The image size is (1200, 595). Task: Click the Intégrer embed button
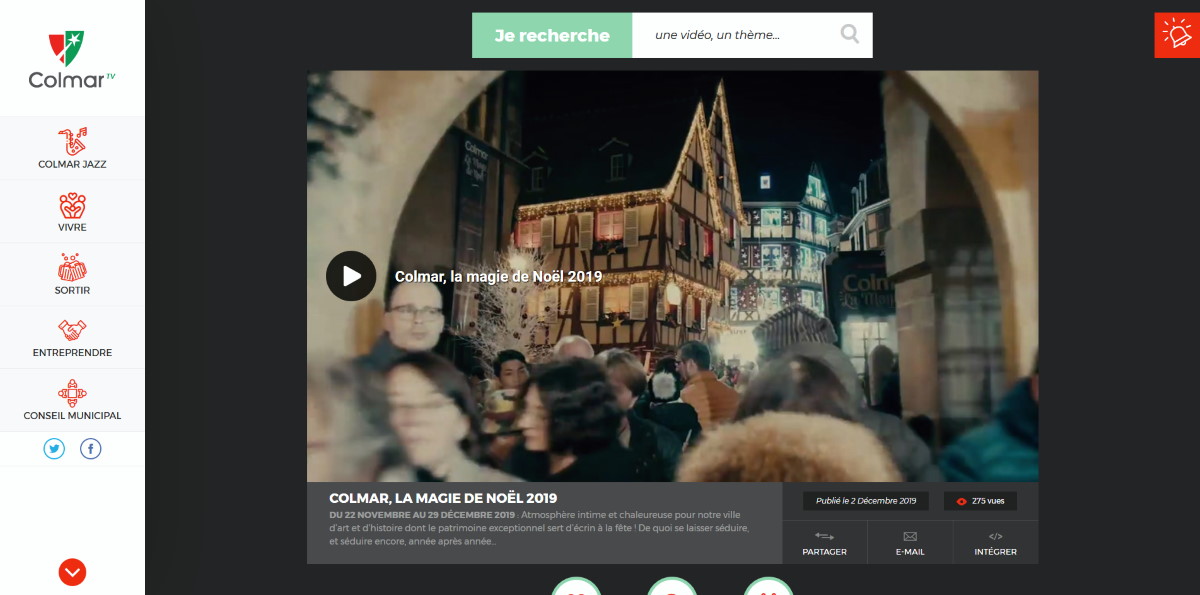click(x=995, y=543)
